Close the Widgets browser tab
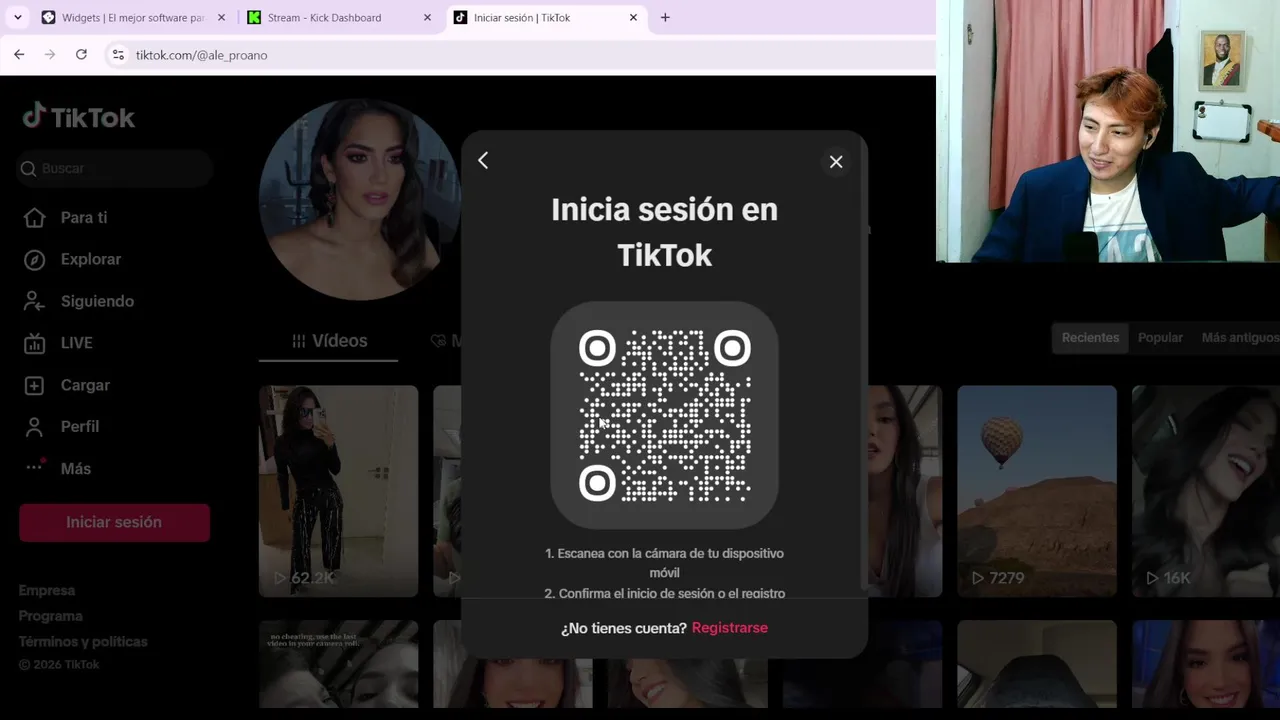 tap(221, 17)
